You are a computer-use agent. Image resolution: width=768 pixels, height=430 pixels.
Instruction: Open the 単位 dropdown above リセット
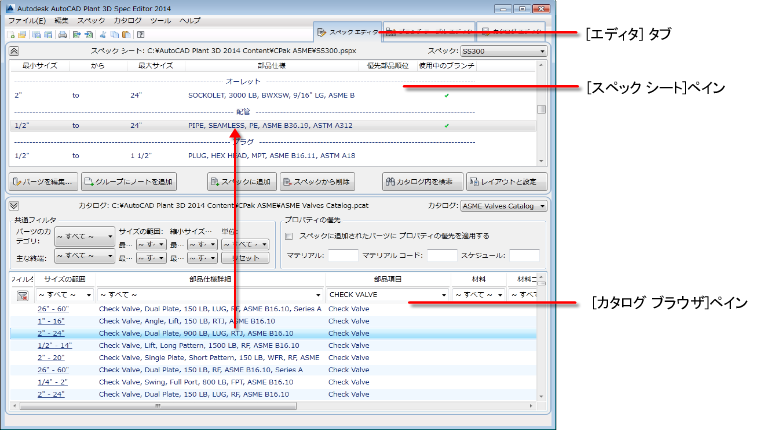pyautogui.click(x=245, y=244)
